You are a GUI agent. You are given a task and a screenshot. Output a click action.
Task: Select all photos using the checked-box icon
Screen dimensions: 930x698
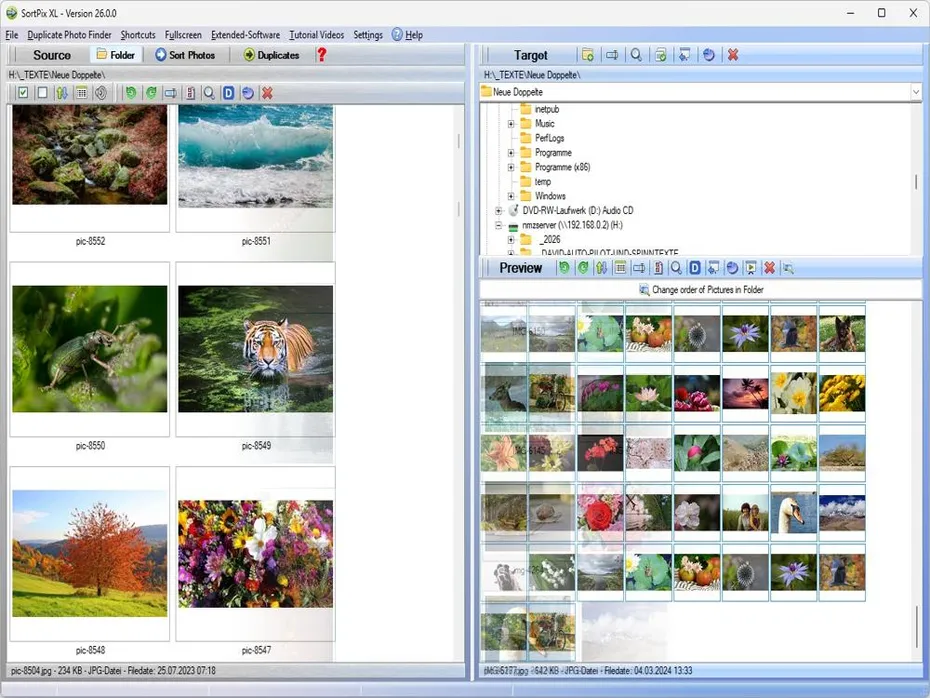22,92
